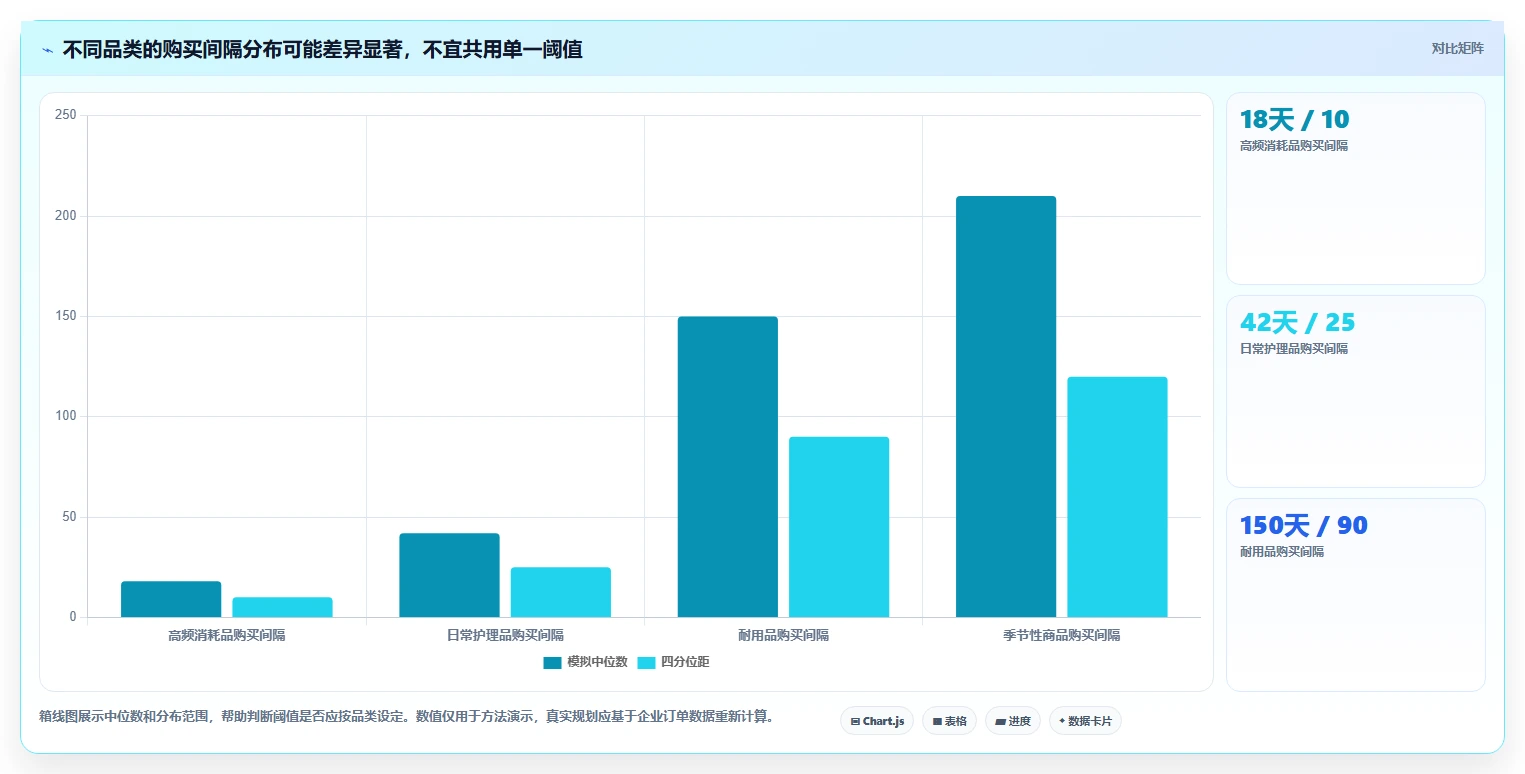This screenshot has height=774, width=1525.
Task: Click the 耐用品购买间隔 axis label
Action: [x=783, y=635]
